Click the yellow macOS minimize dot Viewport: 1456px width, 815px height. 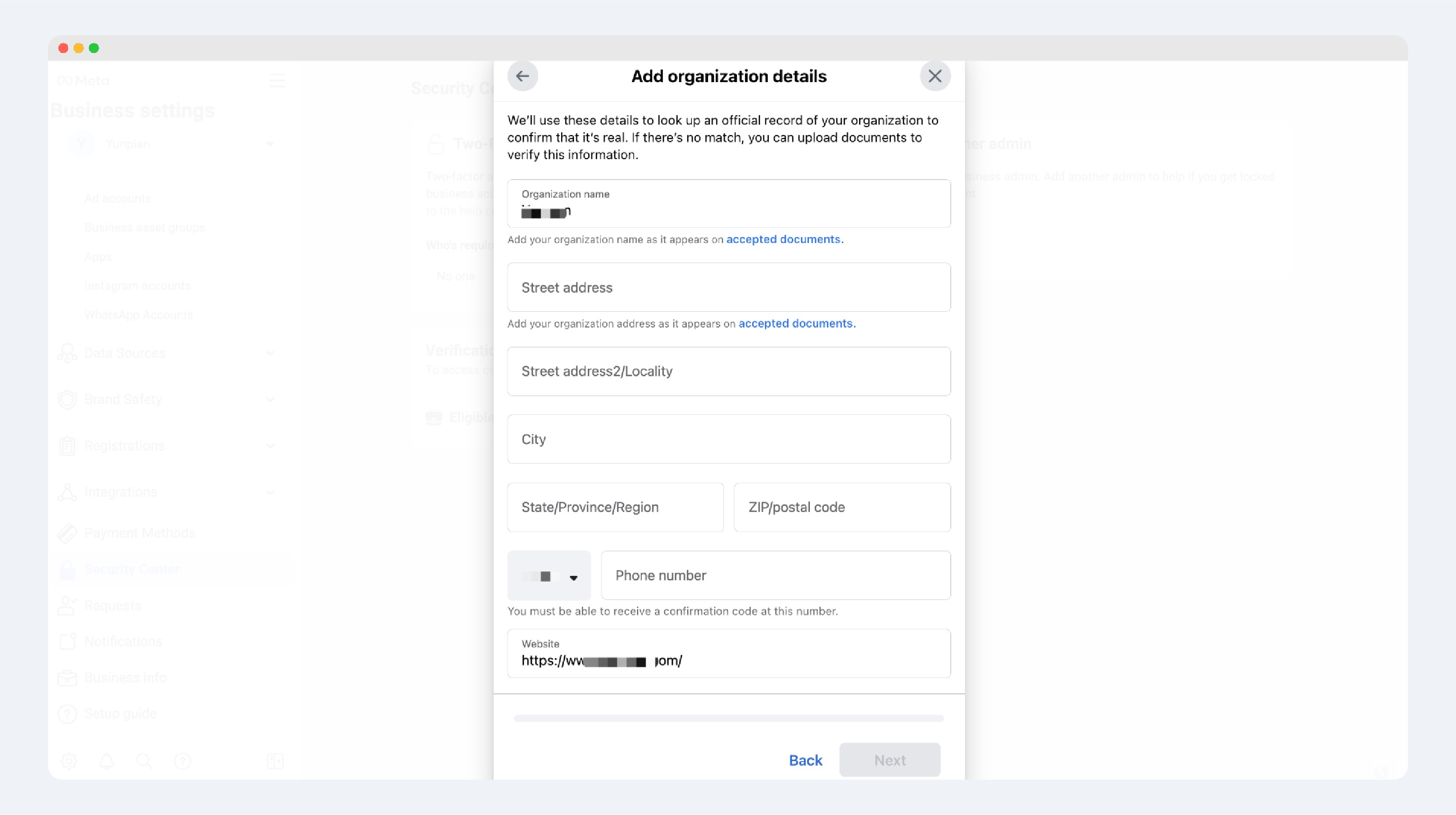79,49
